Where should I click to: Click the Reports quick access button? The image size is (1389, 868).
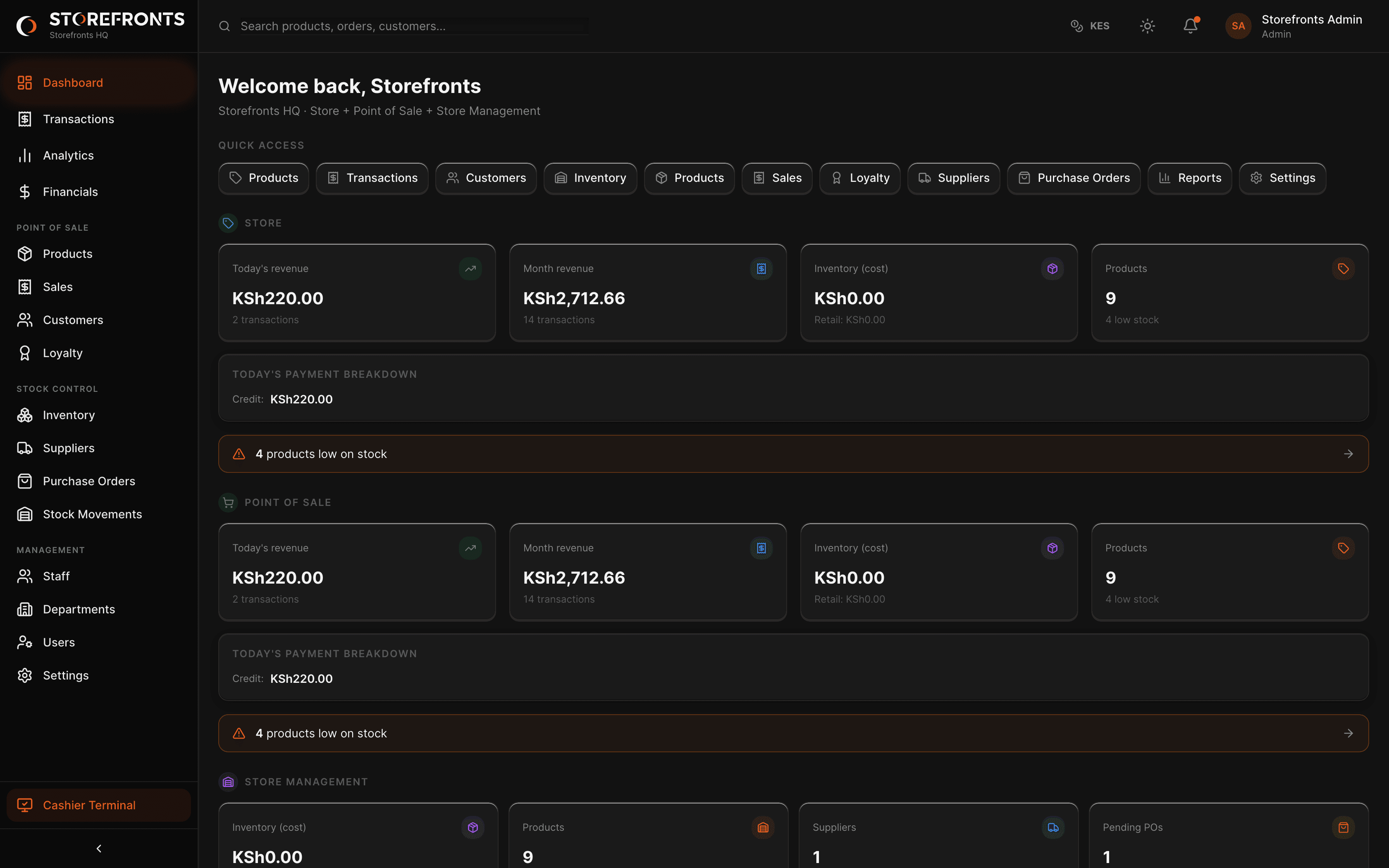pyautogui.click(x=1189, y=178)
